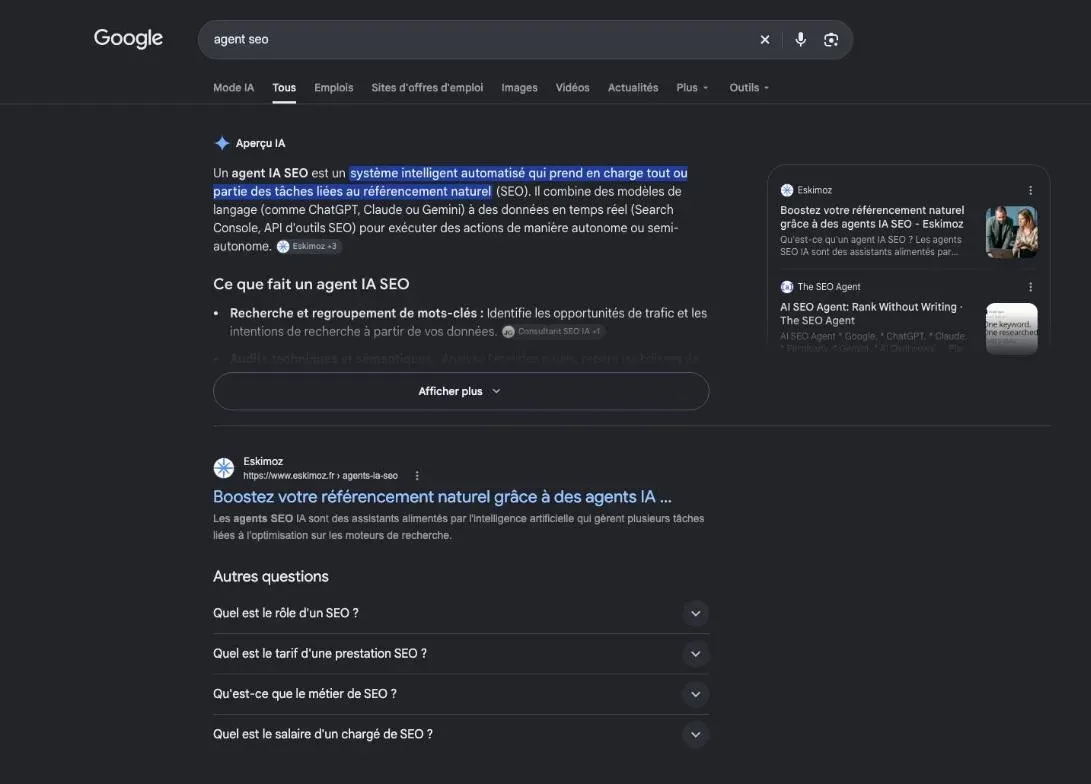
Task: Start voice search with the microphone icon
Action: pyautogui.click(x=801, y=40)
